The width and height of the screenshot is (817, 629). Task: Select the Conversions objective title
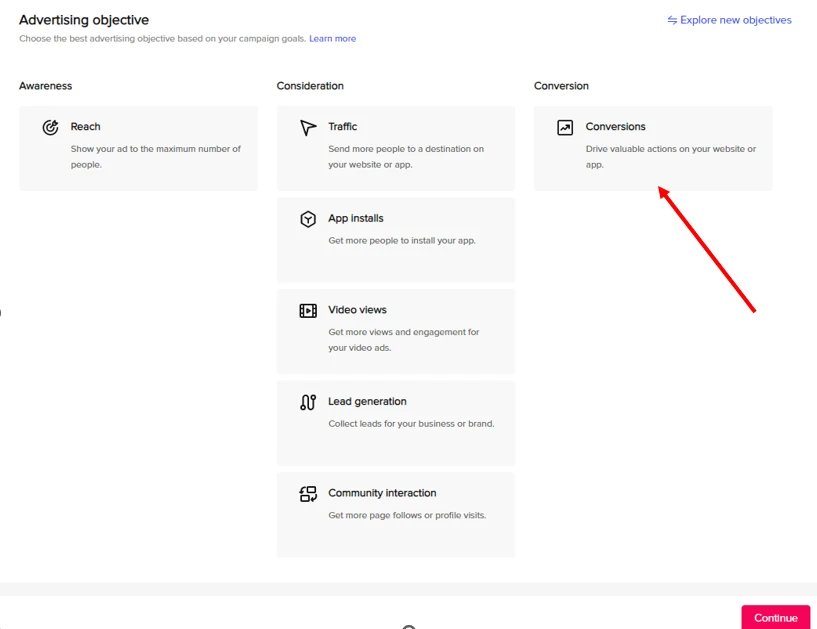[615, 127]
